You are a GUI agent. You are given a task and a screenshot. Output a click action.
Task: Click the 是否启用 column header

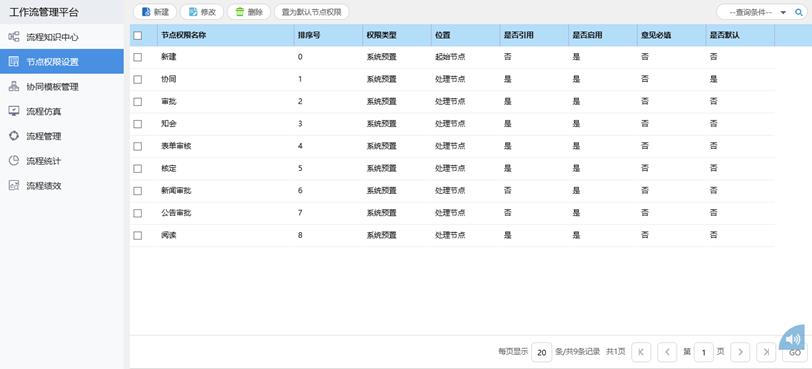(x=603, y=36)
